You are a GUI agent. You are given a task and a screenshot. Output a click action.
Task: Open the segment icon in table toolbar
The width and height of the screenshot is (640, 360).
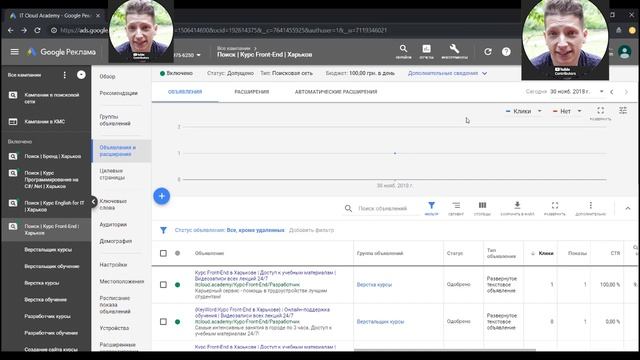[x=456, y=205]
